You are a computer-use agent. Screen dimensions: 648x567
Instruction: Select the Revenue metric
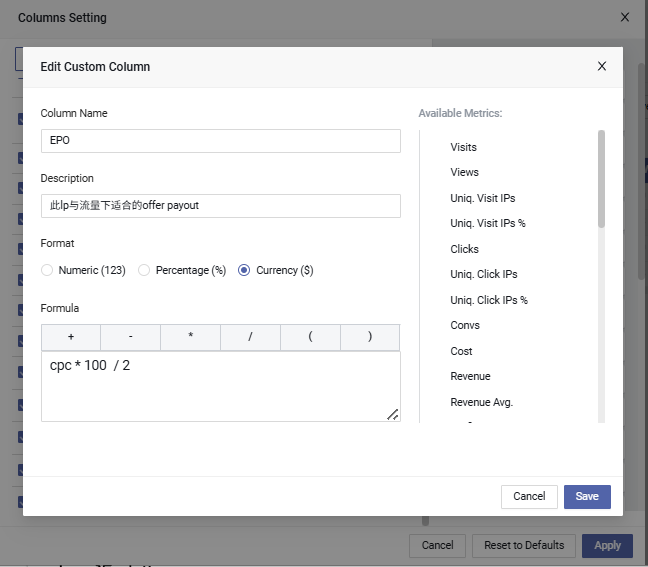click(x=470, y=376)
